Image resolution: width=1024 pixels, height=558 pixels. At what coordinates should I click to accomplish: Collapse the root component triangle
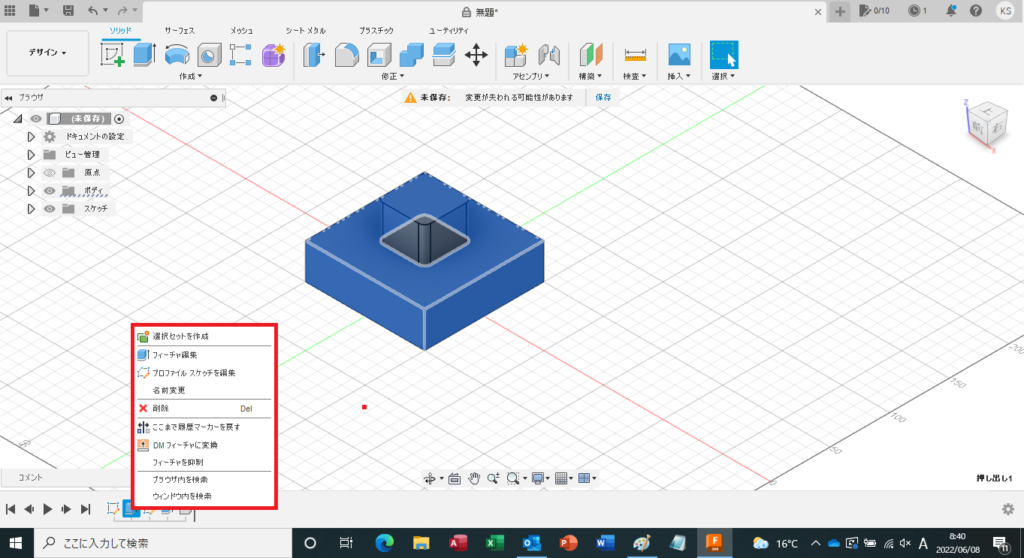click(x=18, y=119)
